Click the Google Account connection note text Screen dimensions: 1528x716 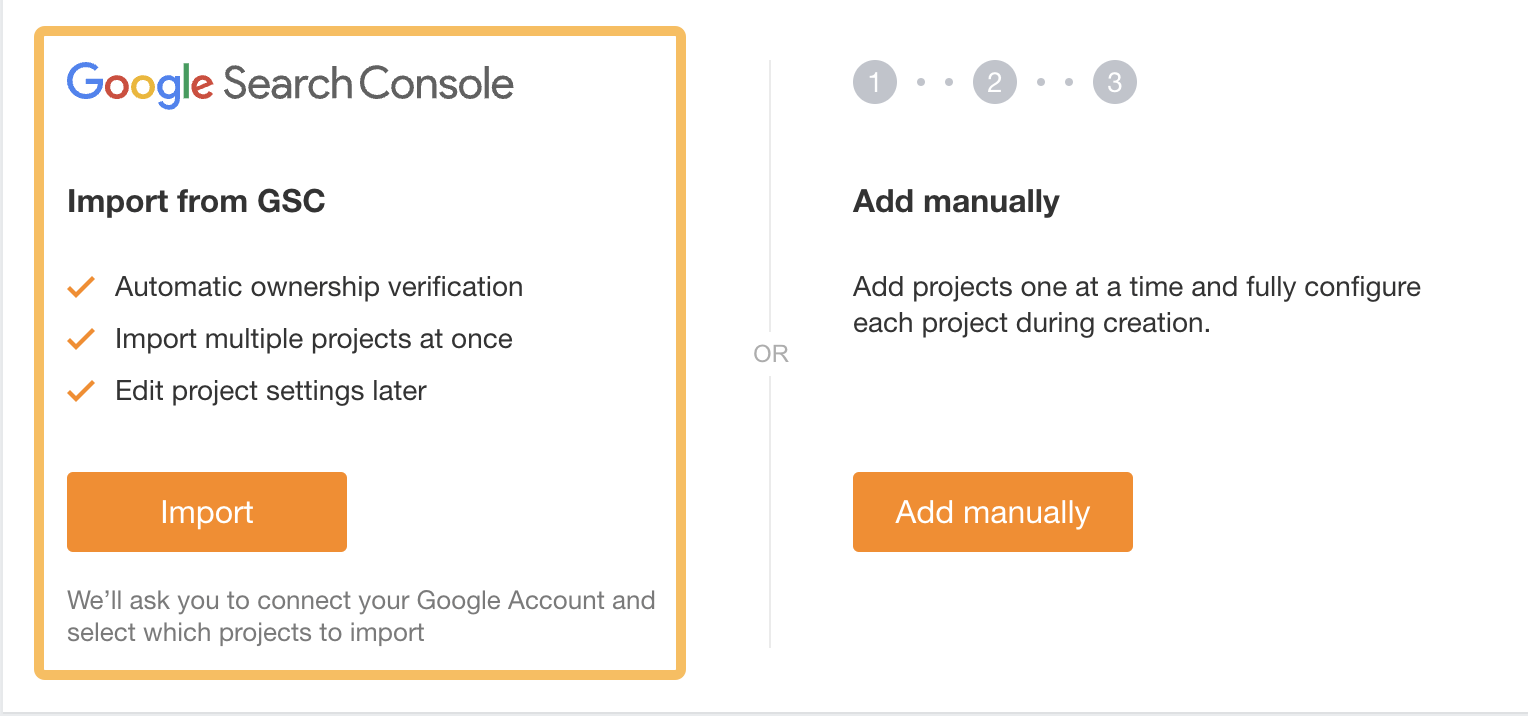[x=360, y=616]
